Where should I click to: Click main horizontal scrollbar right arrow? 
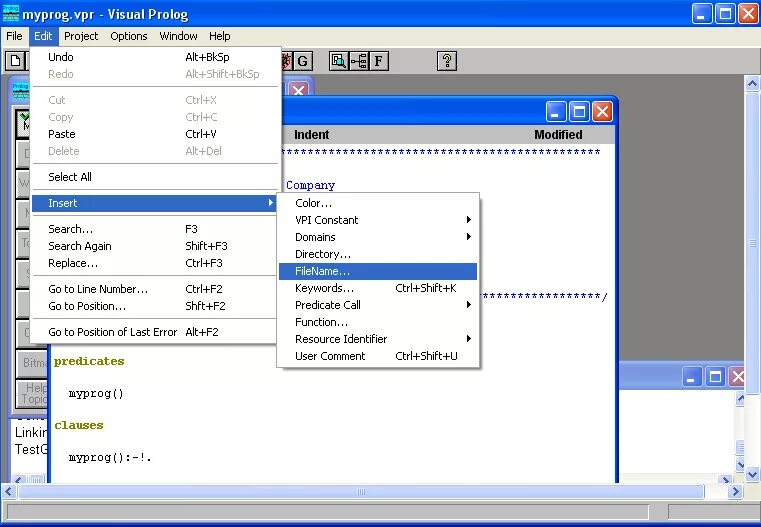point(735,492)
